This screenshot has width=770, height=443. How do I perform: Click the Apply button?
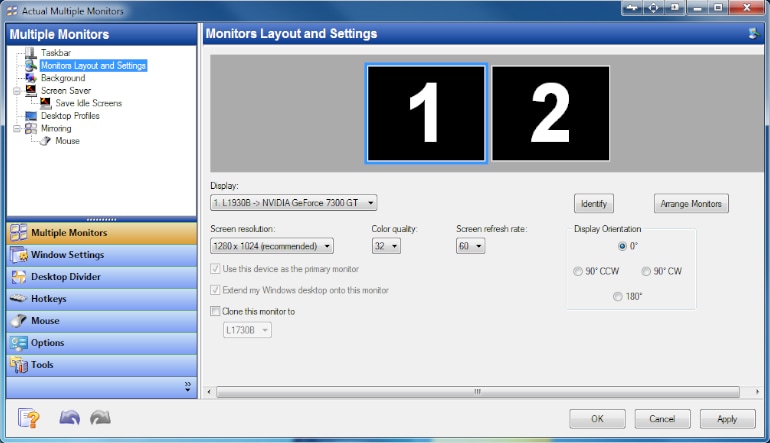(727, 419)
